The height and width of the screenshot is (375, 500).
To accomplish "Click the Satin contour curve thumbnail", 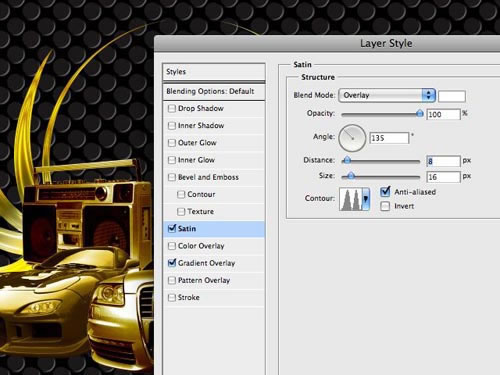I will click(x=351, y=199).
